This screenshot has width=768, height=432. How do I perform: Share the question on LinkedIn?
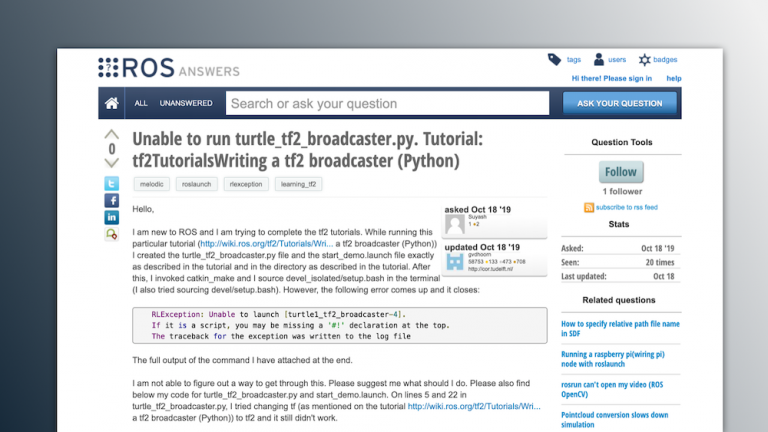tap(112, 217)
